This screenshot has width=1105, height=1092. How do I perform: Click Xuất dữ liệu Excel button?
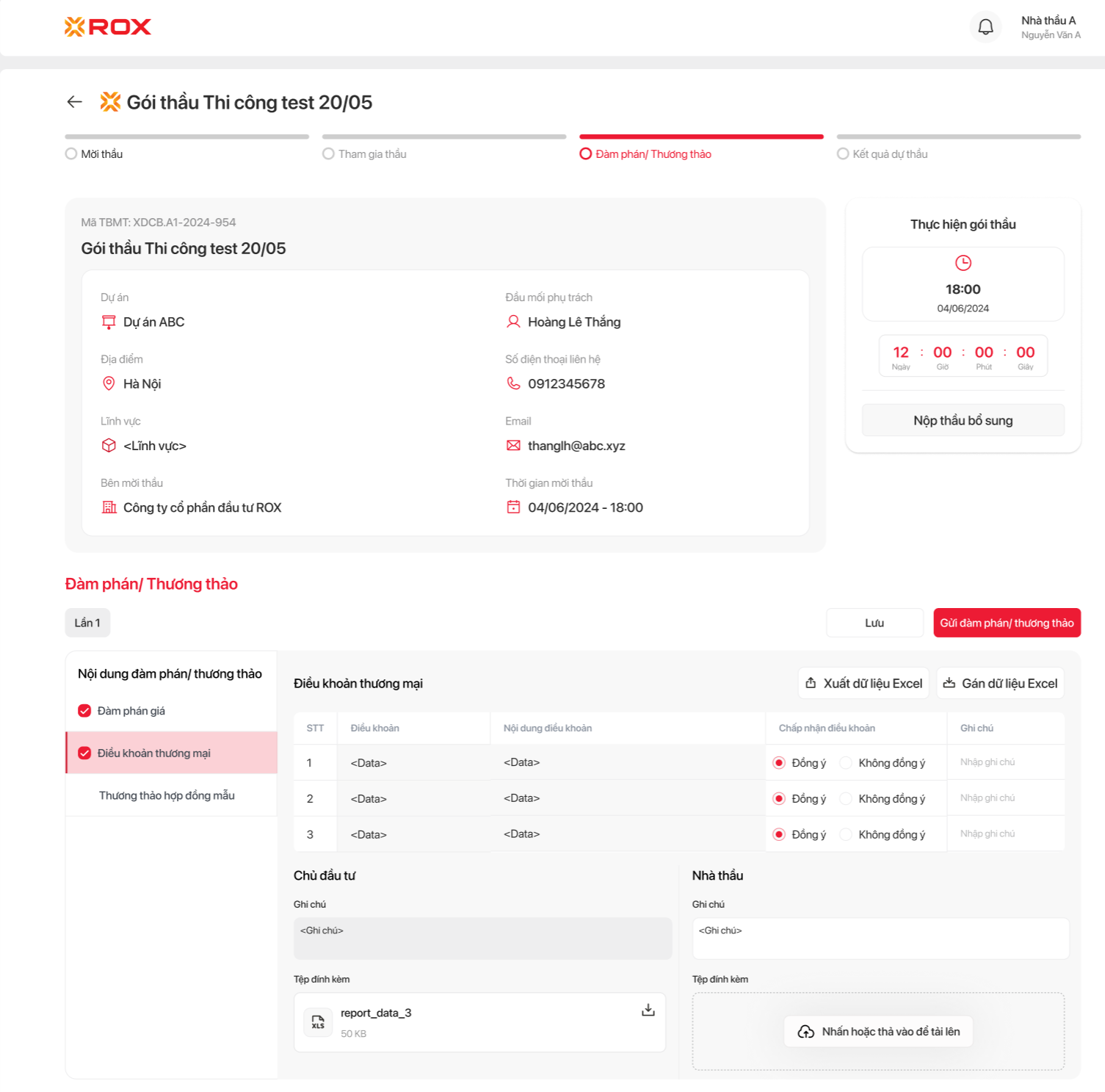click(863, 684)
